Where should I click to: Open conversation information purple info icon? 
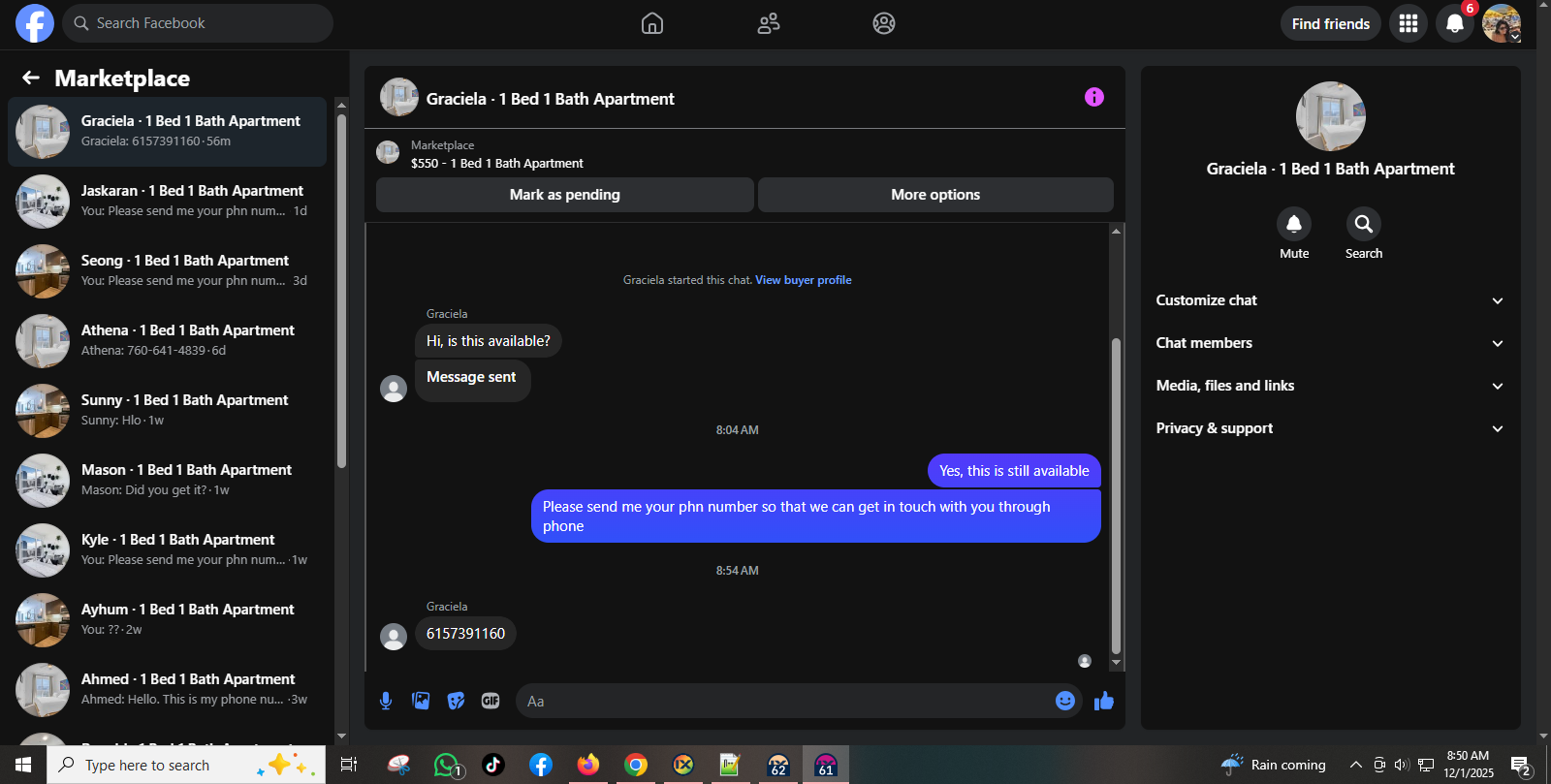coord(1094,97)
